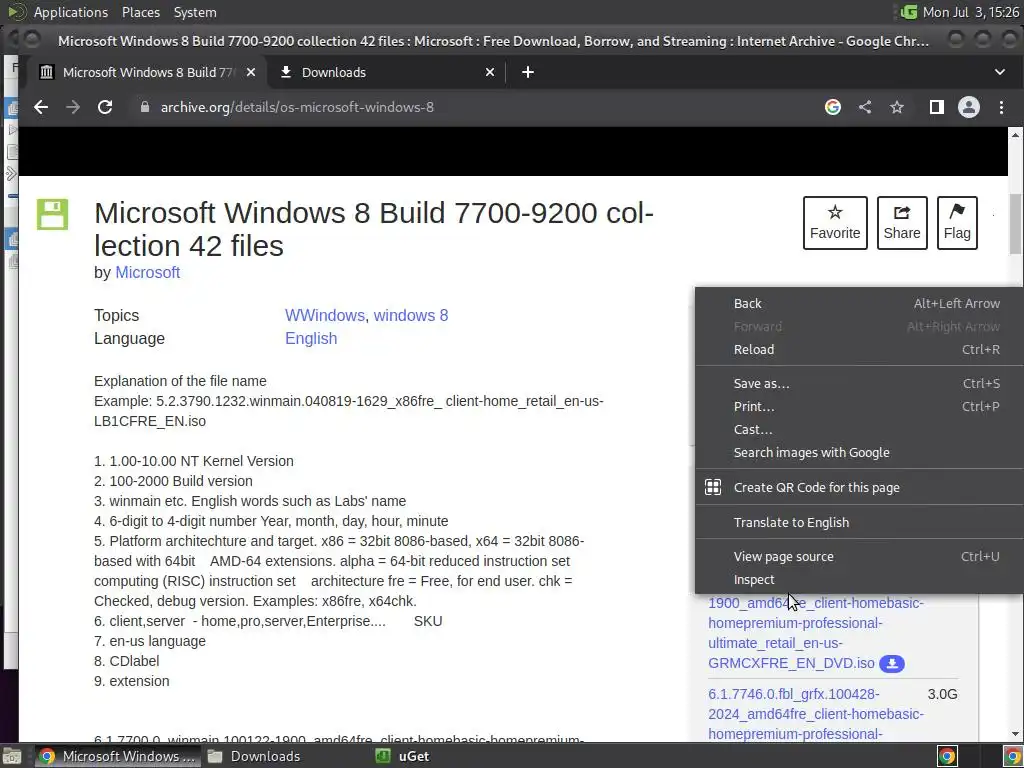This screenshot has height=768, width=1024.
Task: Click green floppy disk item icon
Action: [x=52, y=214]
